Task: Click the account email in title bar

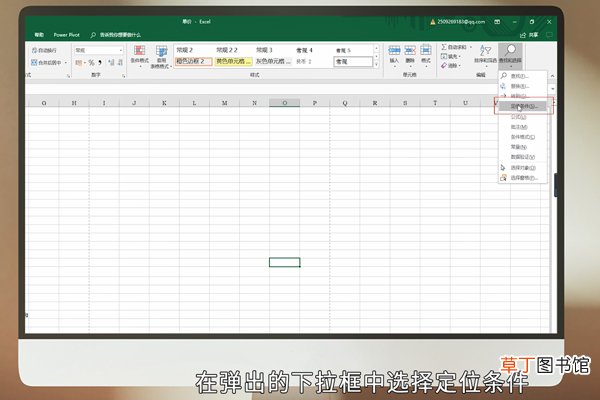Action: (x=461, y=22)
